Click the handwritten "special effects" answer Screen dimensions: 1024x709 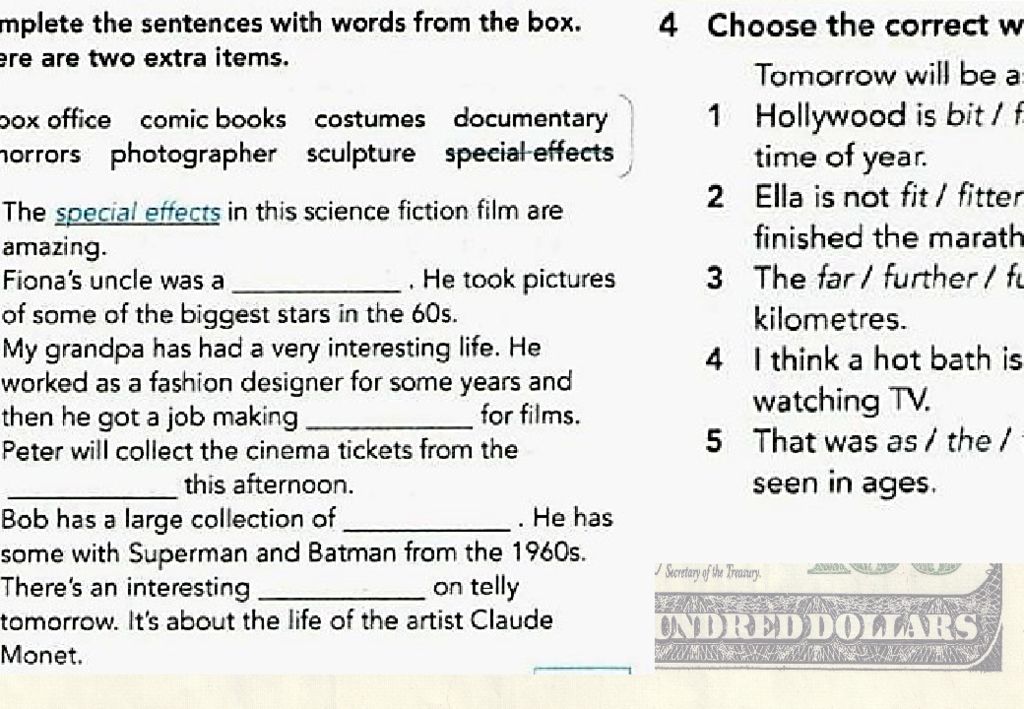click(138, 213)
